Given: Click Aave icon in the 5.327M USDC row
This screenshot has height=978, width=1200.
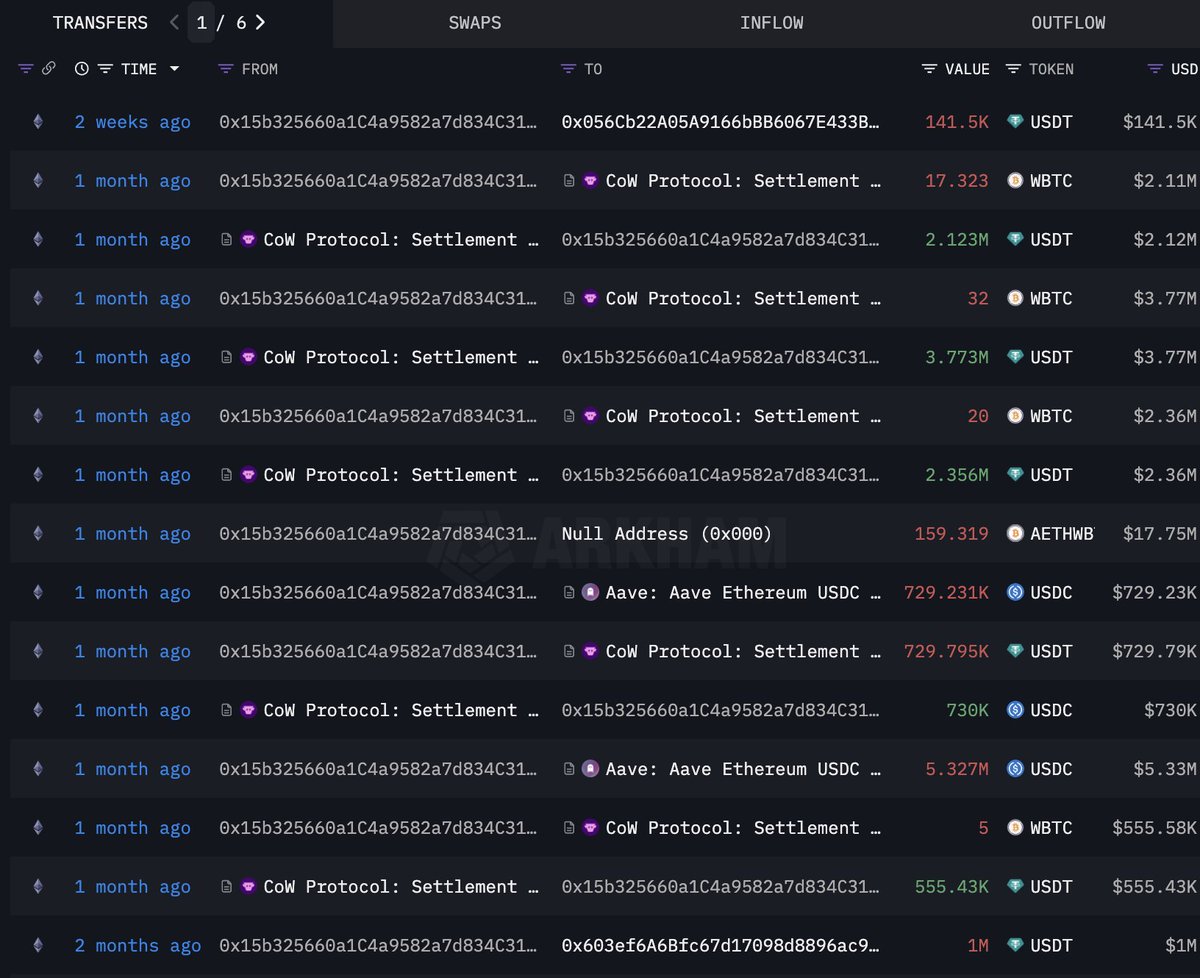Looking at the screenshot, I should 591,769.
